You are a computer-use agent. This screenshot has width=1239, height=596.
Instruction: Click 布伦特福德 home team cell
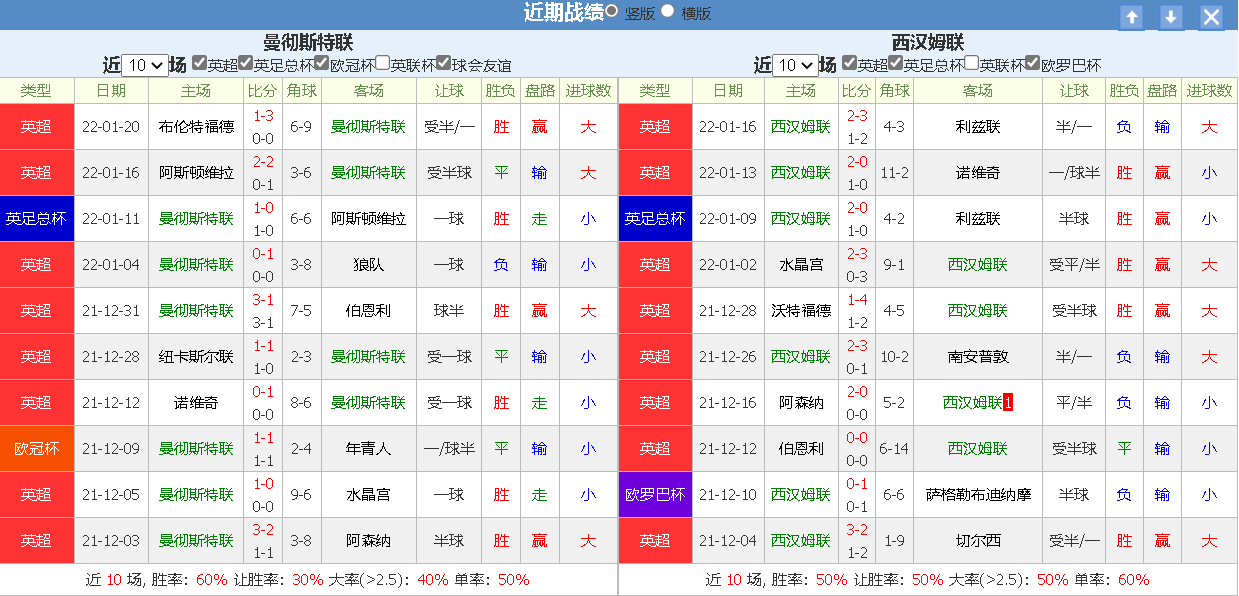[x=196, y=127]
